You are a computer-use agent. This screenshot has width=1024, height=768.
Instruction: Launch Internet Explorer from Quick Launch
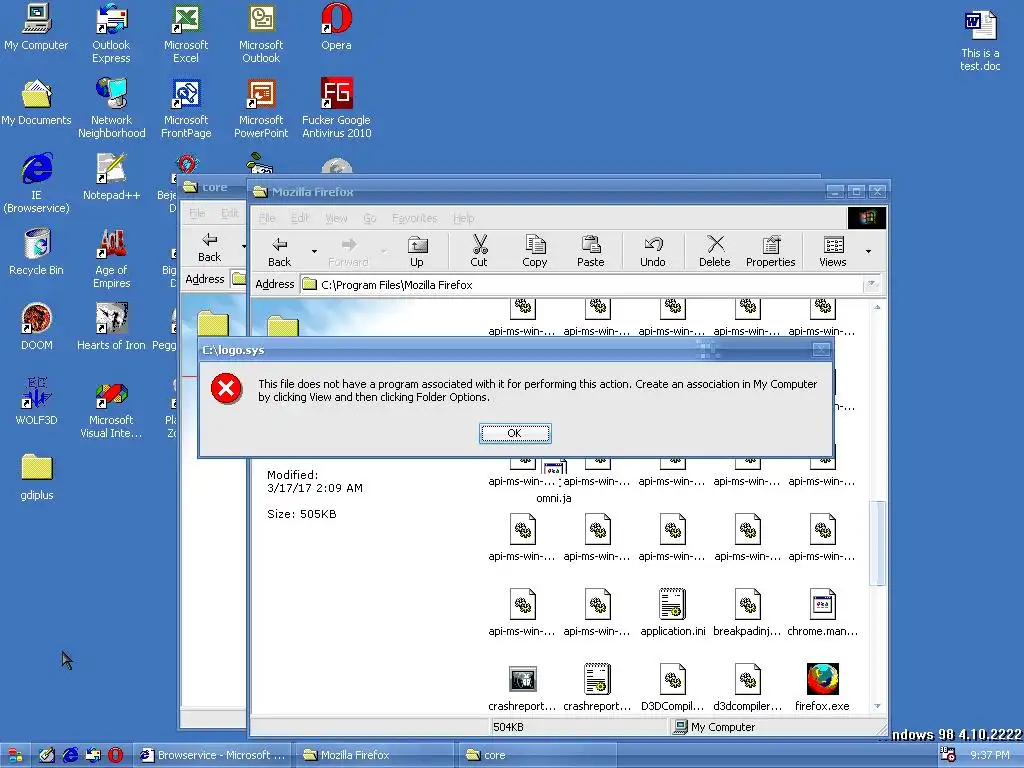click(x=70, y=755)
